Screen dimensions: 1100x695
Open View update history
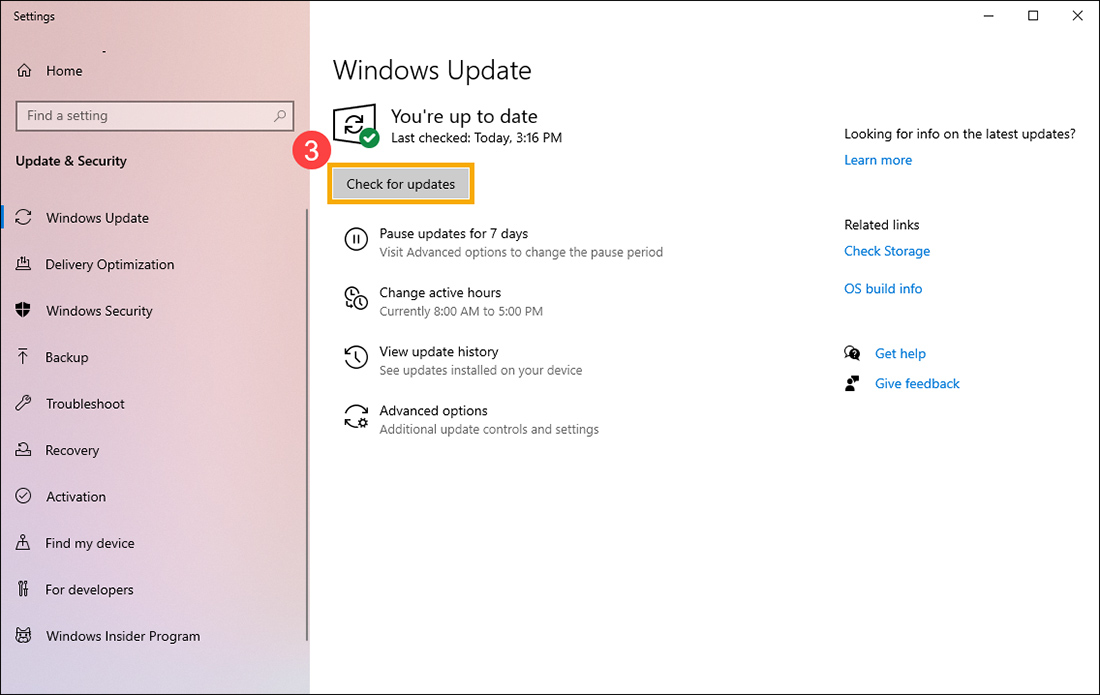click(x=438, y=351)
